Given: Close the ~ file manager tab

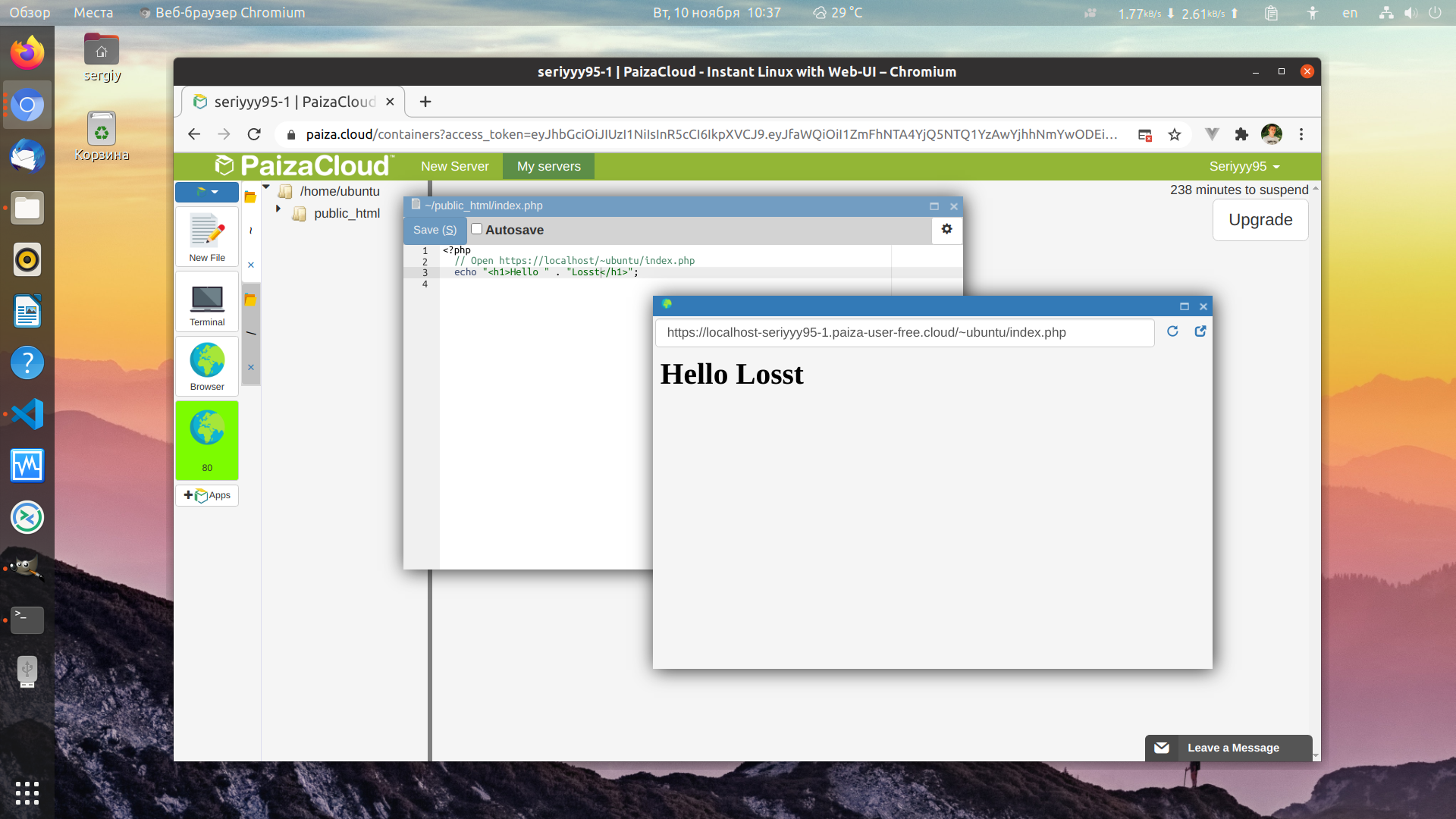Looking at the screenshot, I should pos(251,265).
